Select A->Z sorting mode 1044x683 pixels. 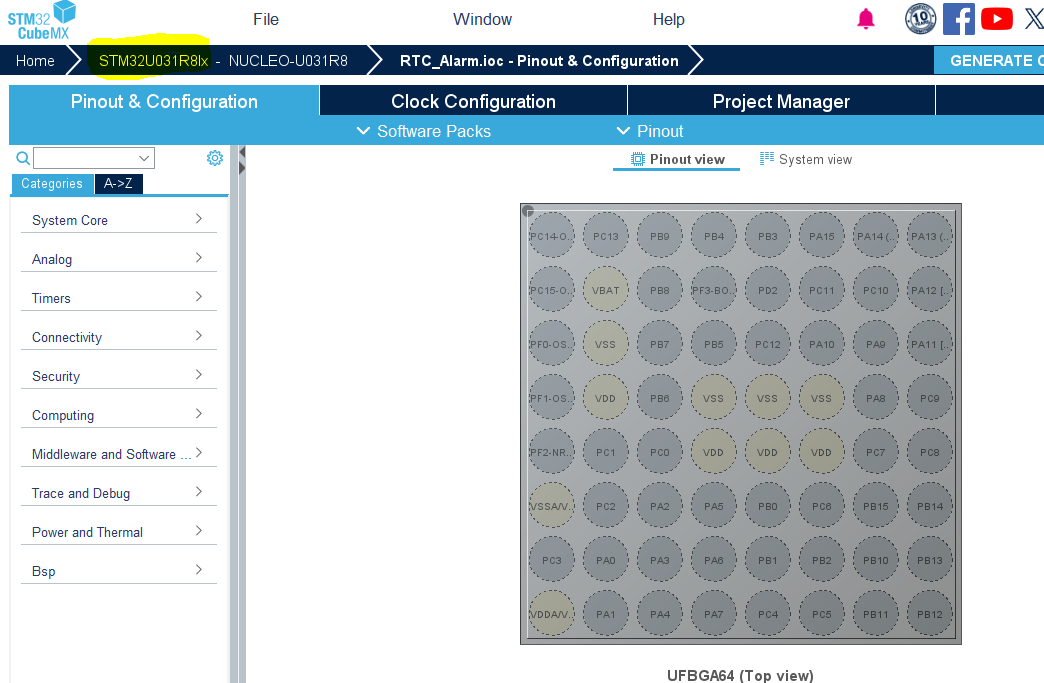[117, 184]
